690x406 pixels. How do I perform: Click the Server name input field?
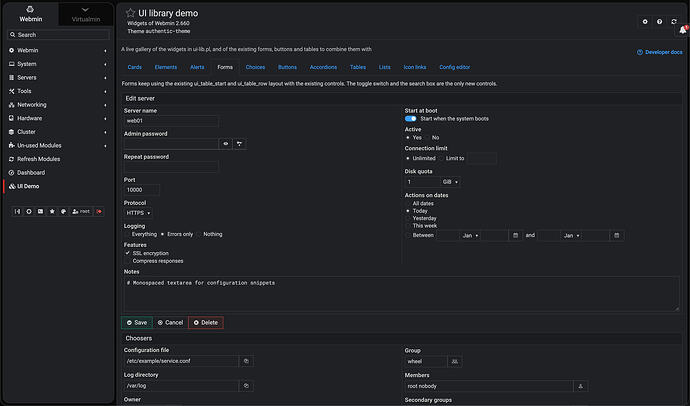(x=171, y=121)
